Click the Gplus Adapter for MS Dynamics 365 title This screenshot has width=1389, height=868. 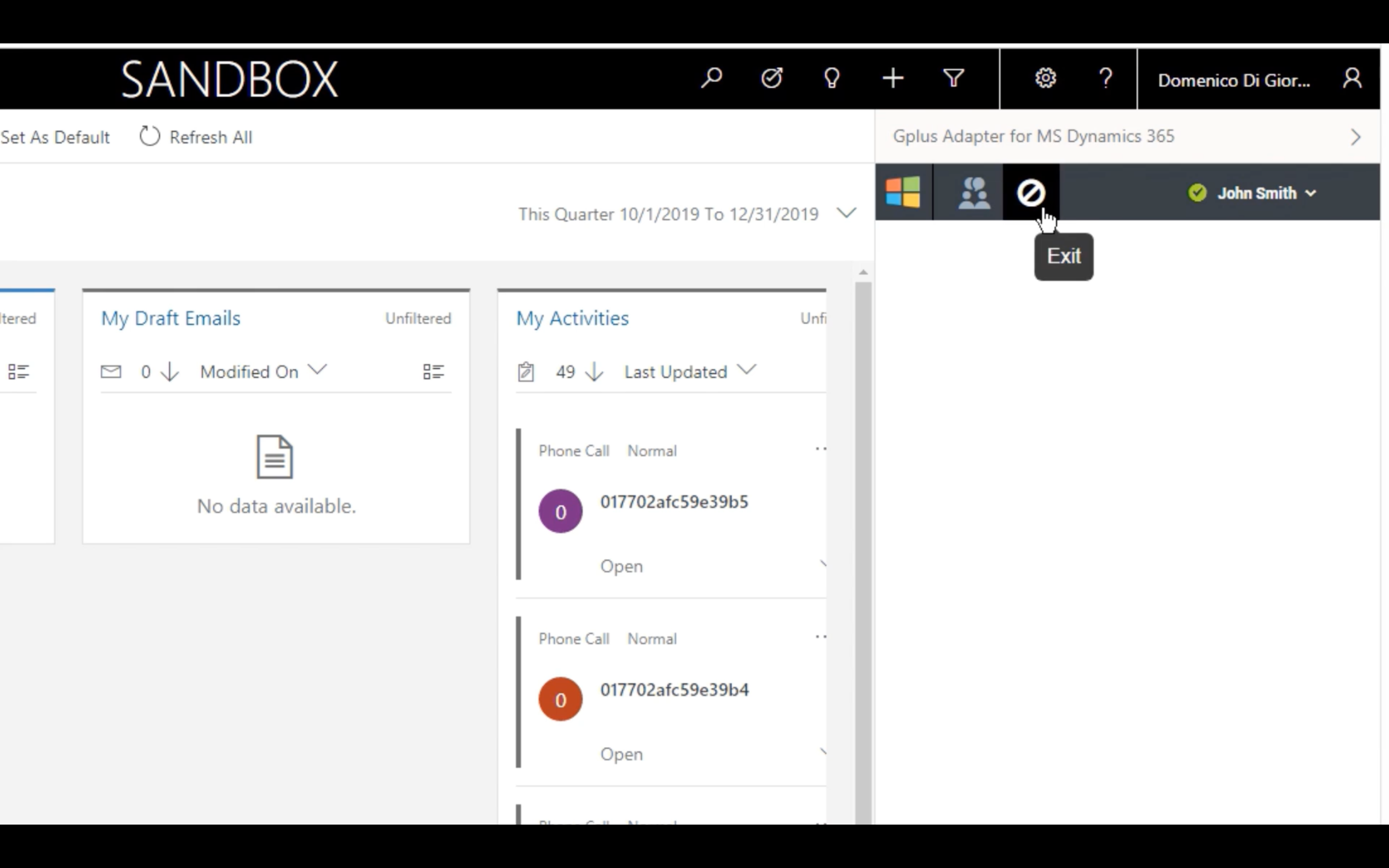(1033, 136)
